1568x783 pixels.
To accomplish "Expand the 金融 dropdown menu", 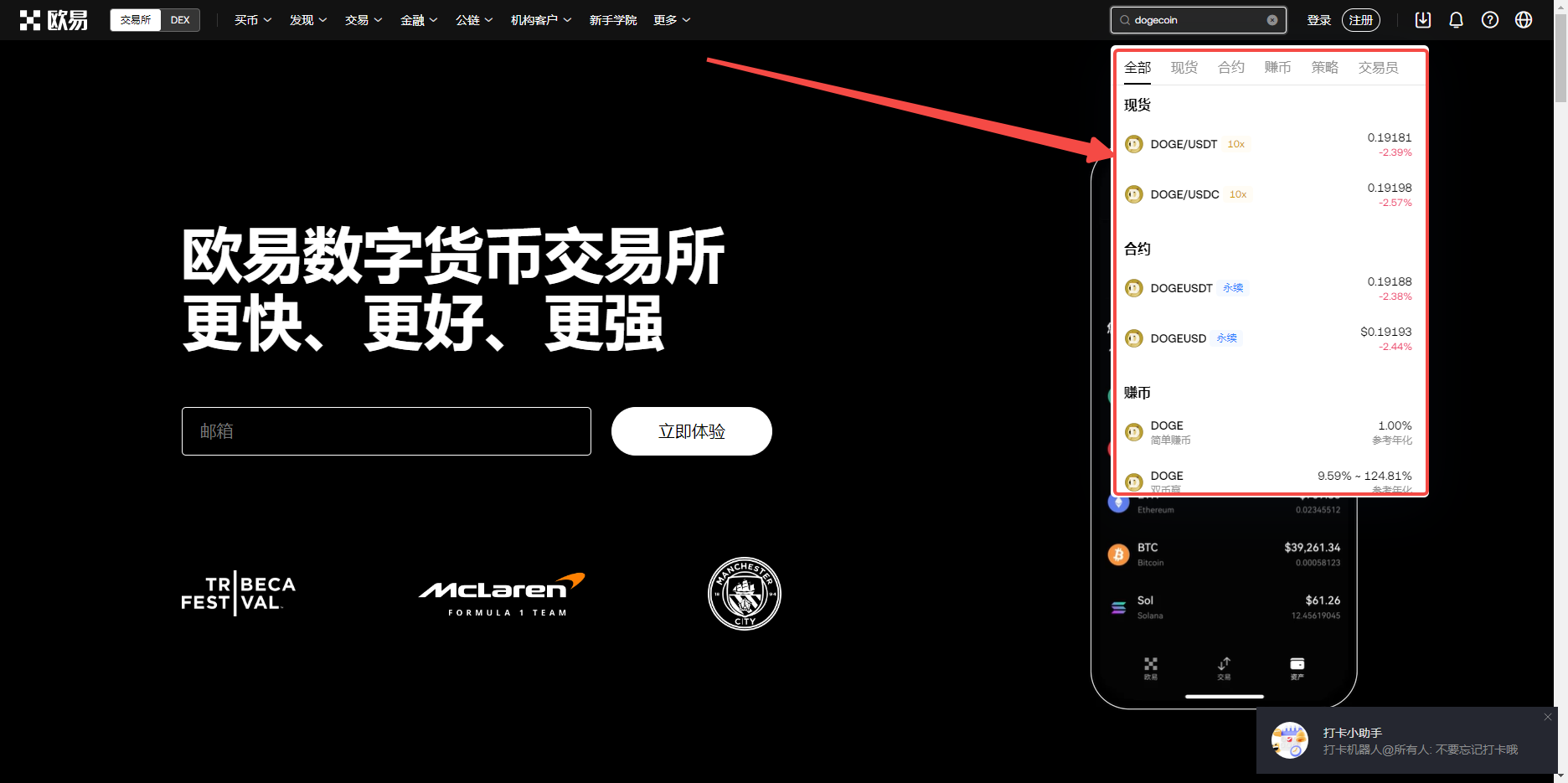I will coord(419,20).
